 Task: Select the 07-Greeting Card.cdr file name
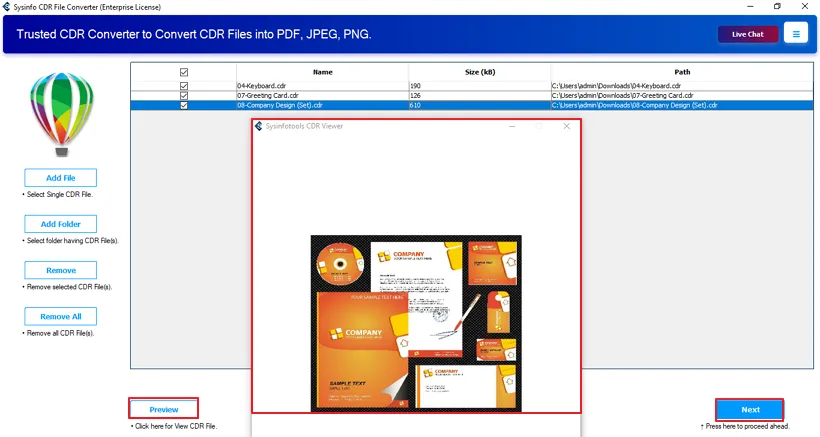click(268, 96)
